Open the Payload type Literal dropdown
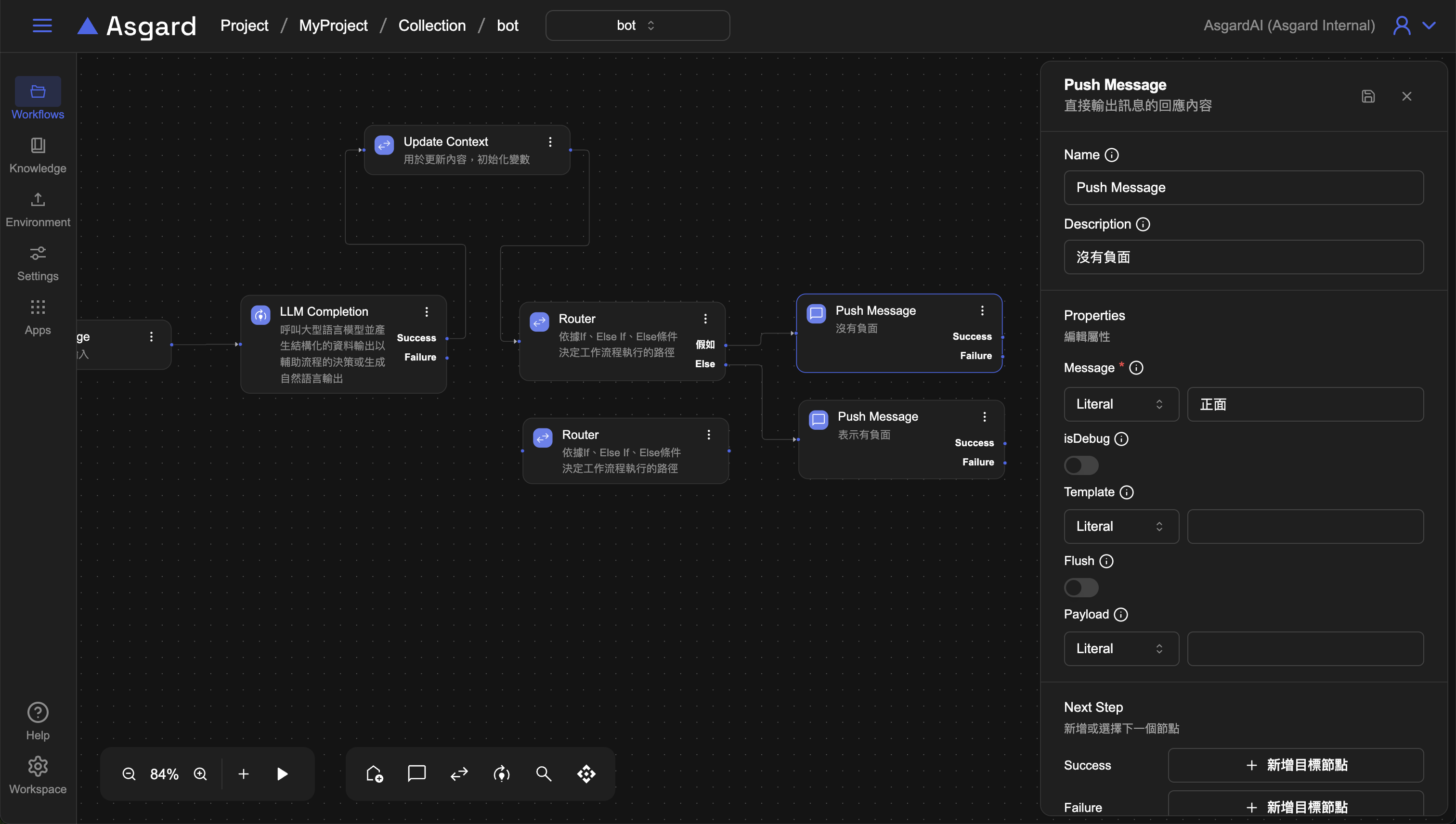Image resolution: width=1456 pixels, height=824 pixels. 1121,648
